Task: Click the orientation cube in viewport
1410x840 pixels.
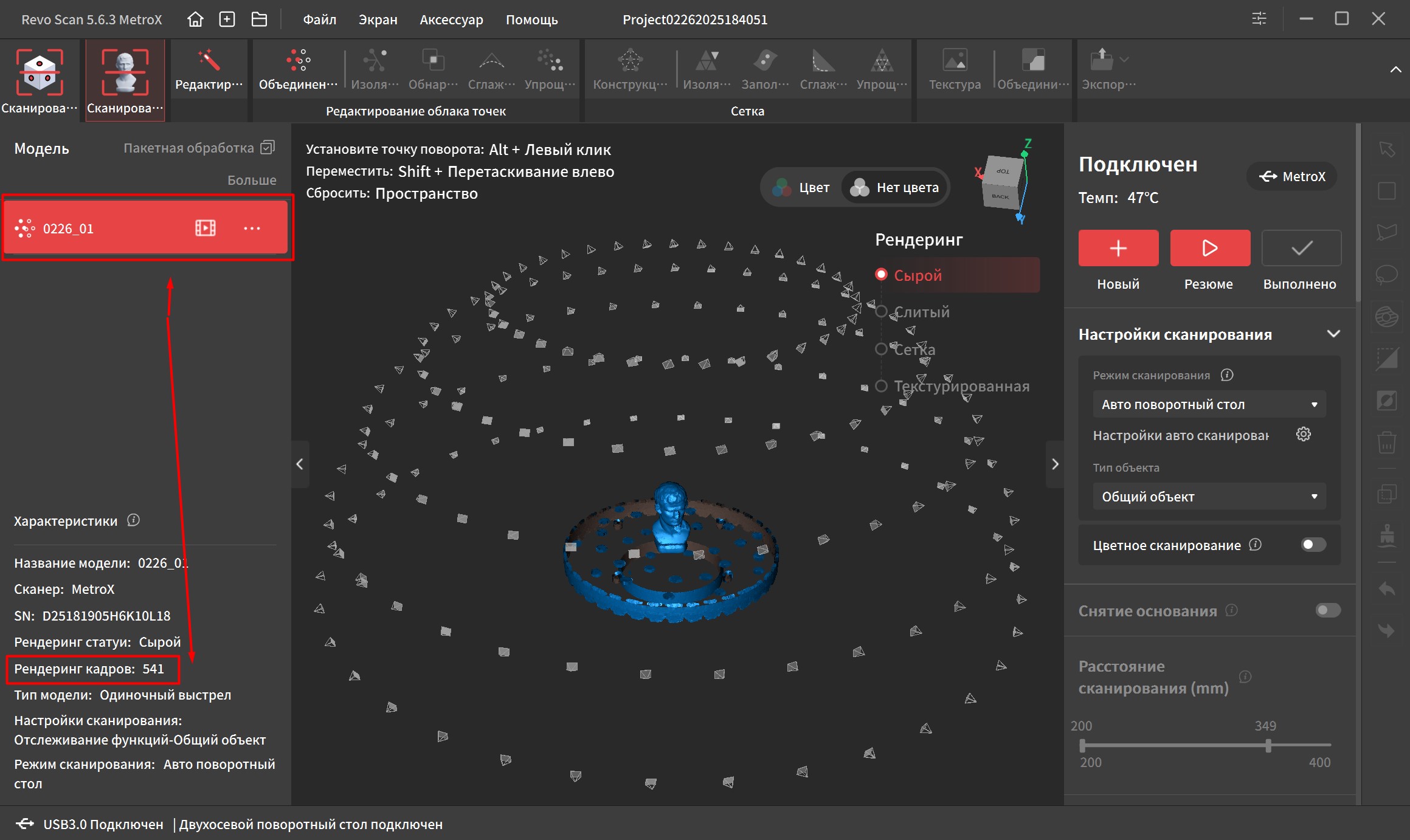Action: coord(1001,183)
